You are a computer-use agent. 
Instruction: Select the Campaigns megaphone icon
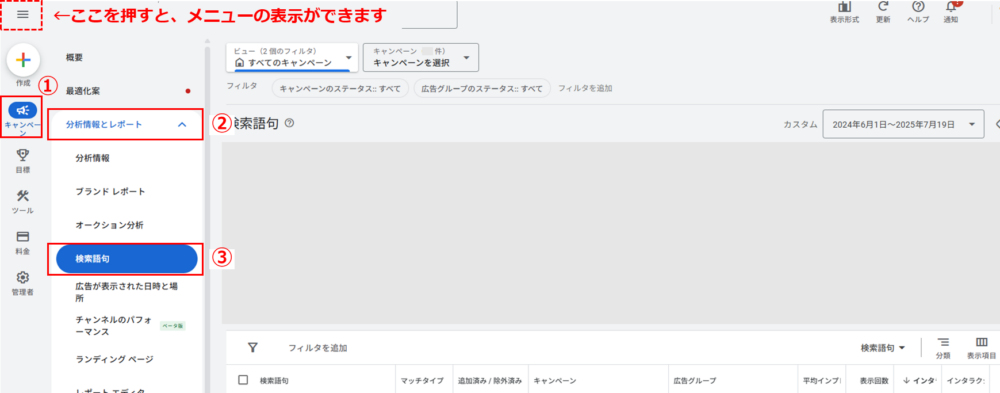coord(22,111)
